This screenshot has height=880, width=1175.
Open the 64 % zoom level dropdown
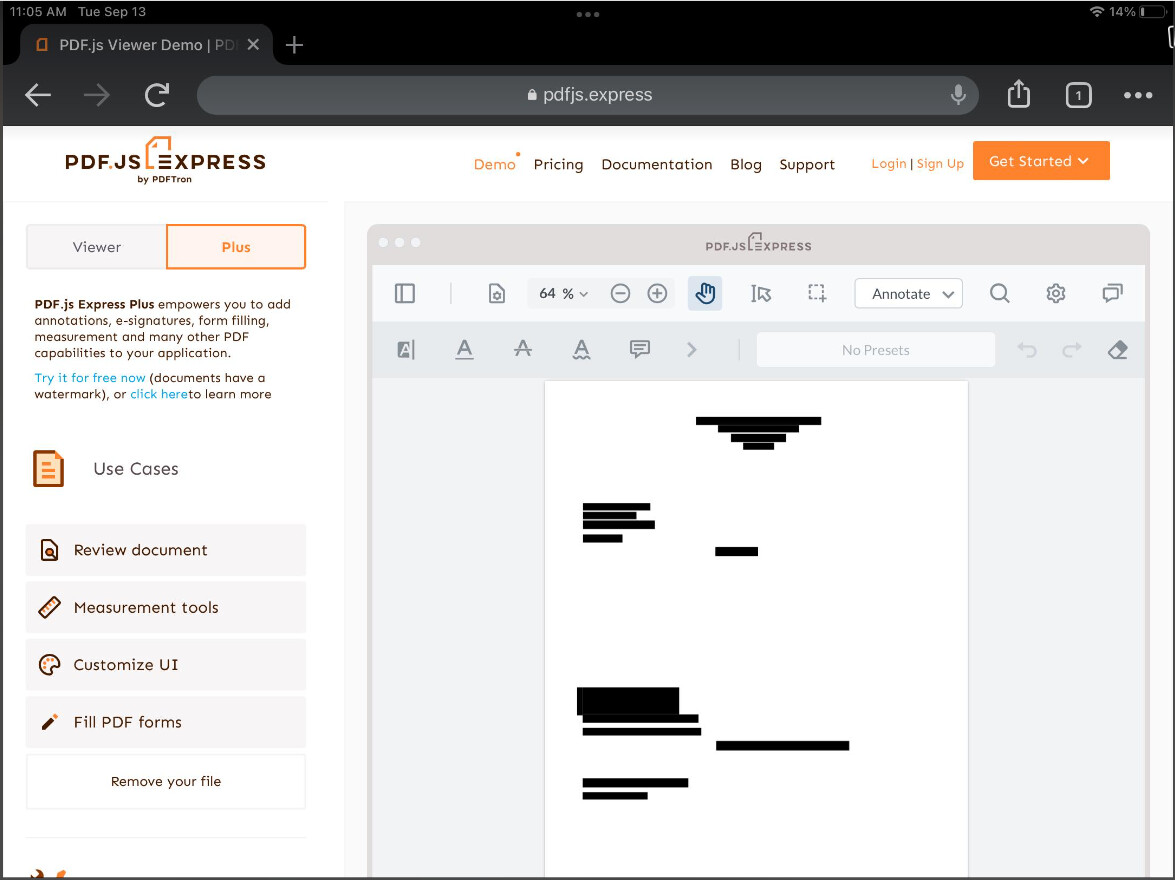[x=563, y=293]
